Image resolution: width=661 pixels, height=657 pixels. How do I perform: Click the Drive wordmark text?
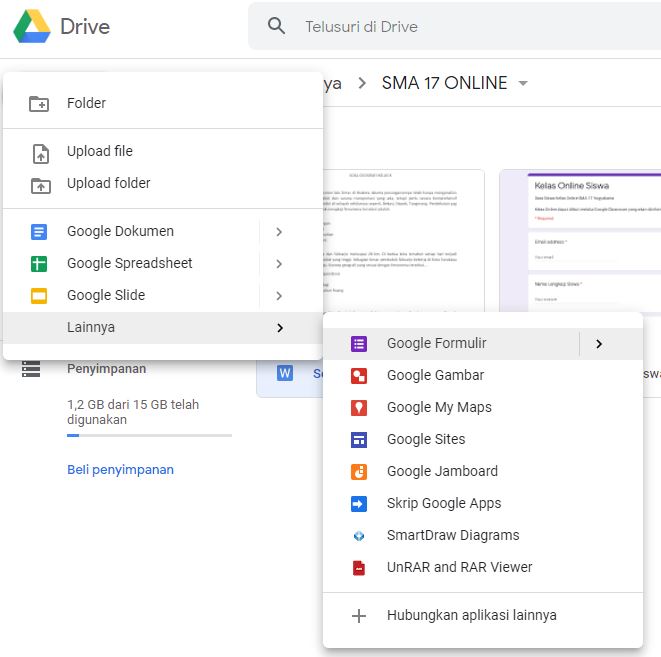[x=85, y=27]
